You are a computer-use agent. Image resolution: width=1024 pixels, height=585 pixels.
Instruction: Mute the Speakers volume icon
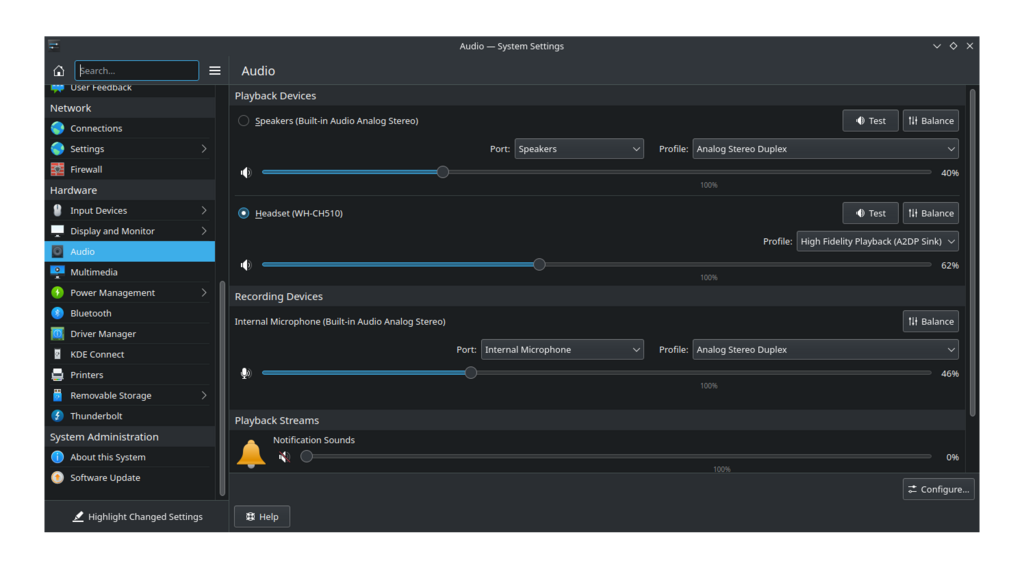coord(246,173)
